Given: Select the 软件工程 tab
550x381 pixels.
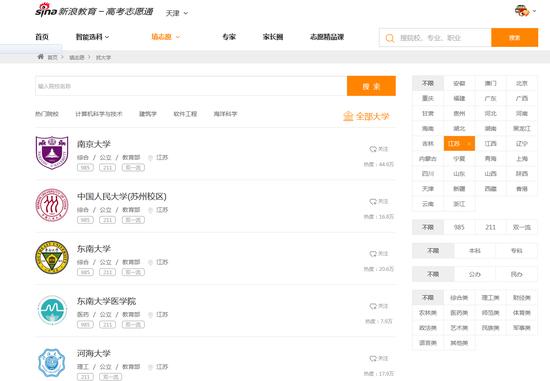Looking at the screenshot, I should [x=185, y=114].
